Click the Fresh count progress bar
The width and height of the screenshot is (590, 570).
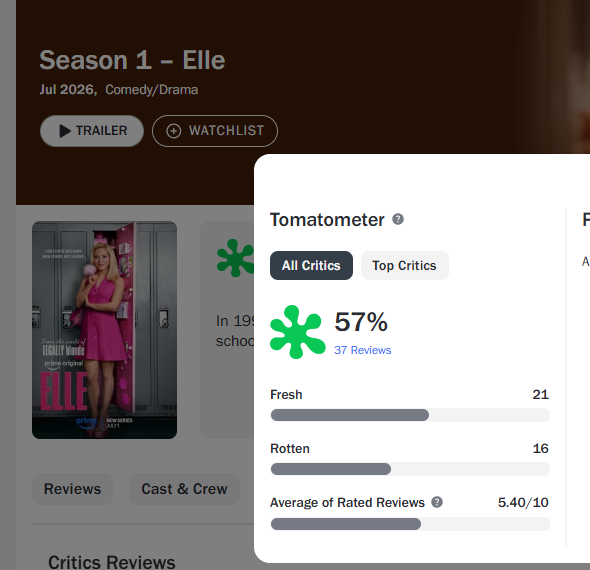pos(410,415)
